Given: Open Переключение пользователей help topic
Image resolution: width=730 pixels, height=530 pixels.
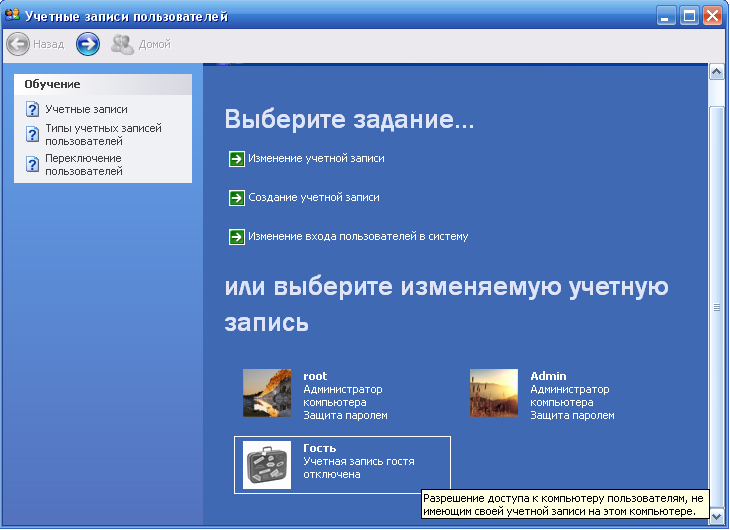Looking at the screenshot, I should click(x=84, y=164).
